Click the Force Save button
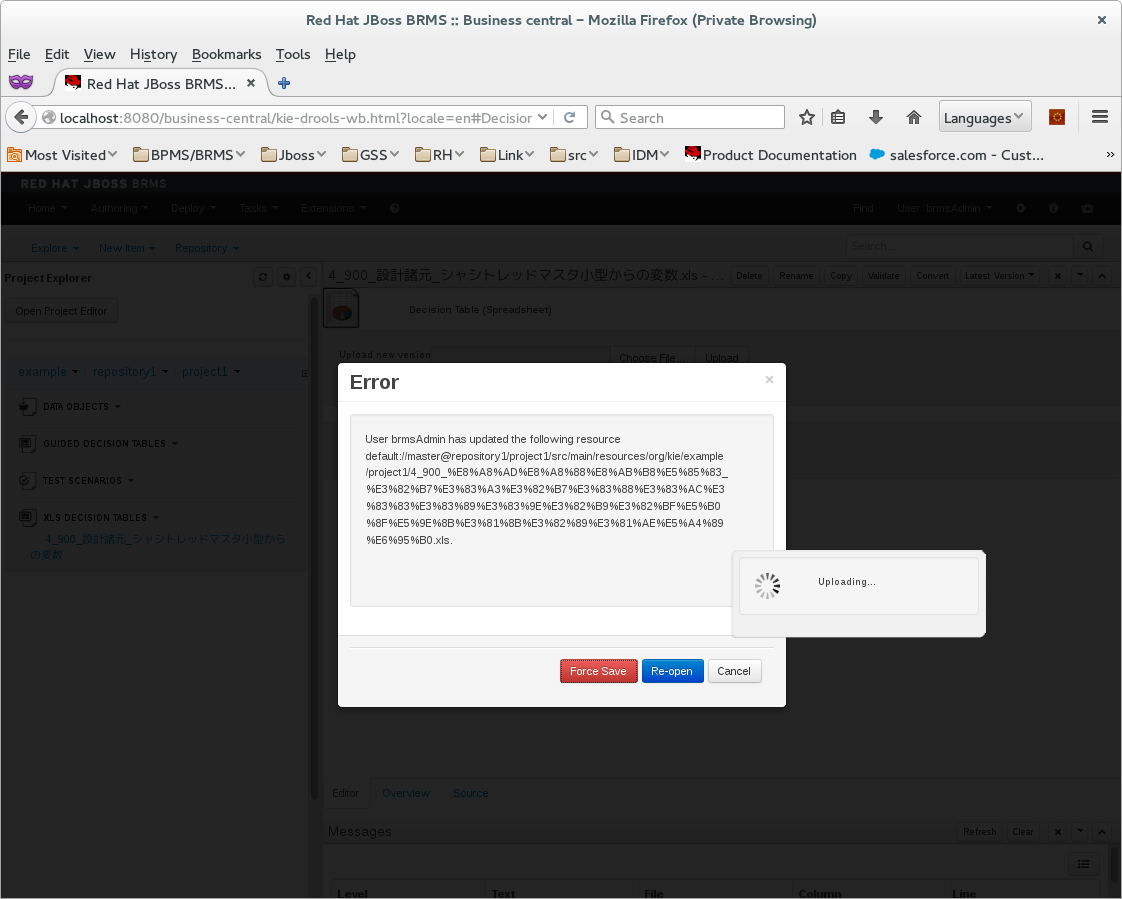Screen dimensions: 1122x899 click(x=598, y=671)
